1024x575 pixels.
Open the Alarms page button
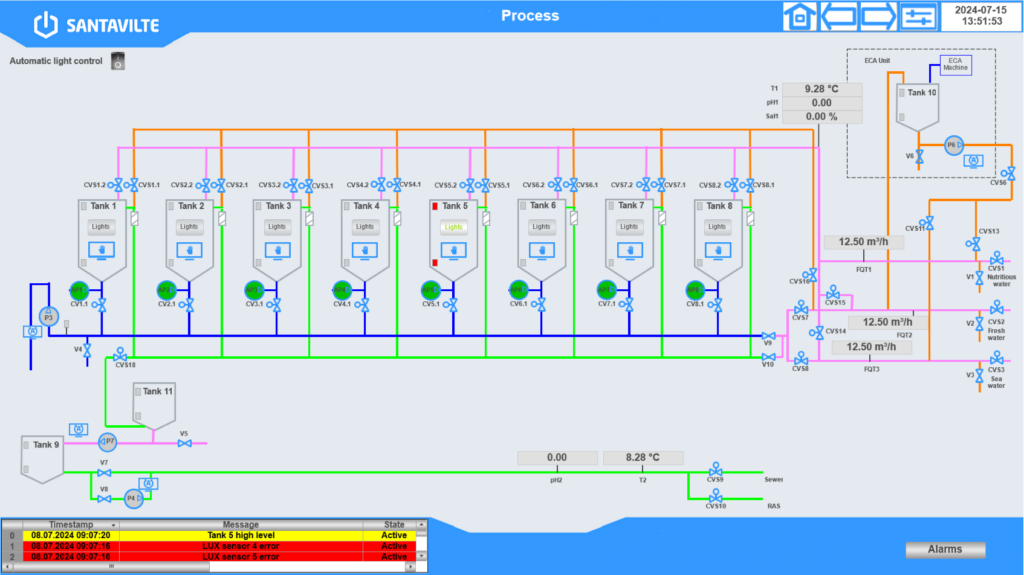click(945, 550)
